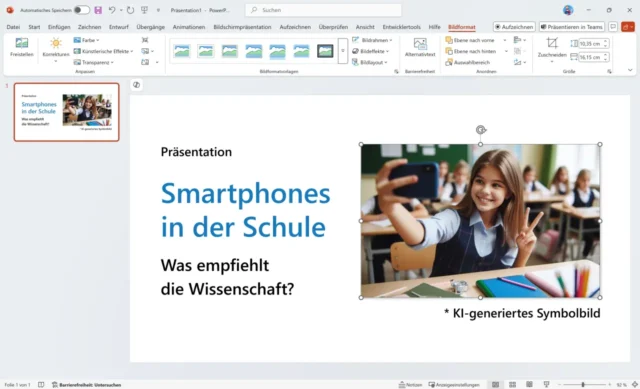Open the comments speech bubble icon
Screen dimensions: 640x389
coord(613,27)
